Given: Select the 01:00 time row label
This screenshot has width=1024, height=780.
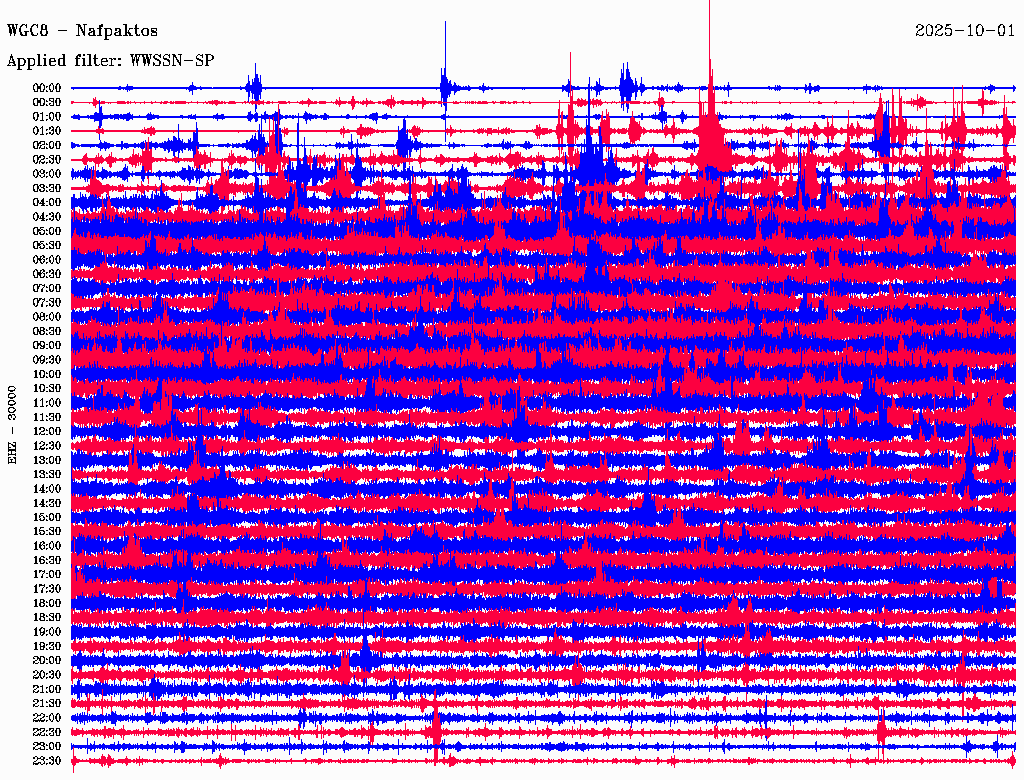Looking at the screenshot, I should point(47,117).
